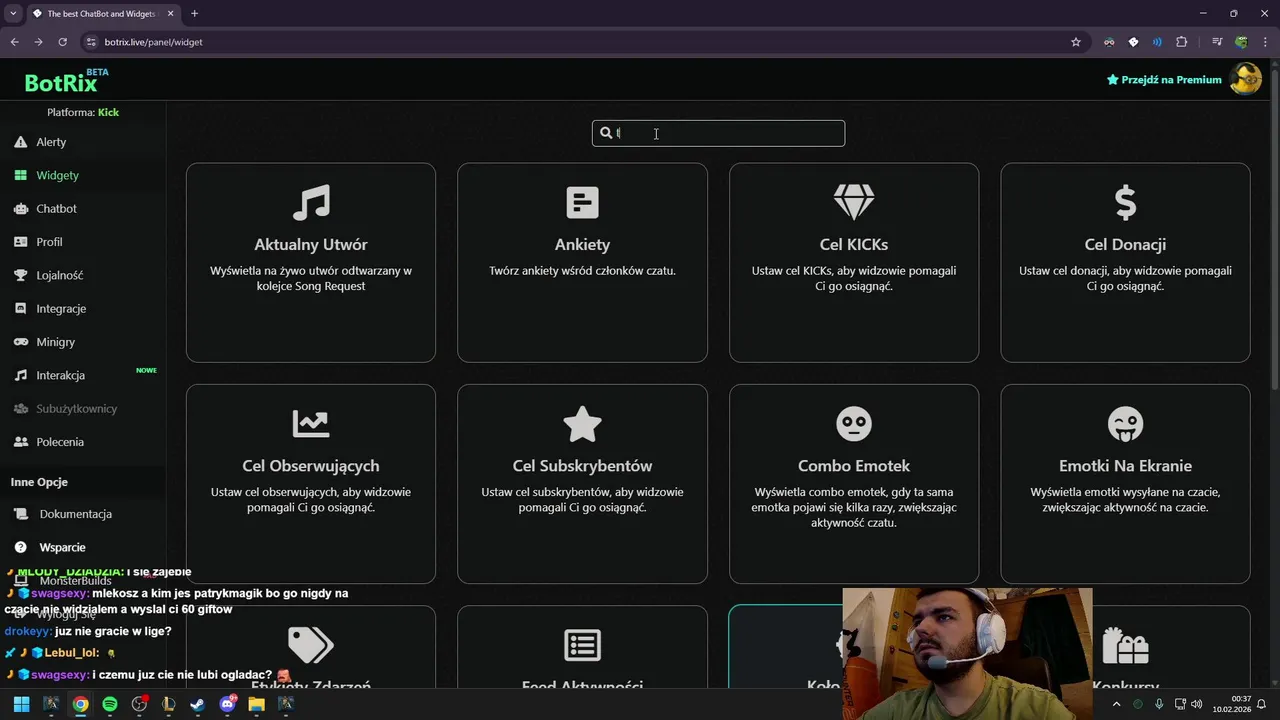Click the taskbar volume icon

1197,704
